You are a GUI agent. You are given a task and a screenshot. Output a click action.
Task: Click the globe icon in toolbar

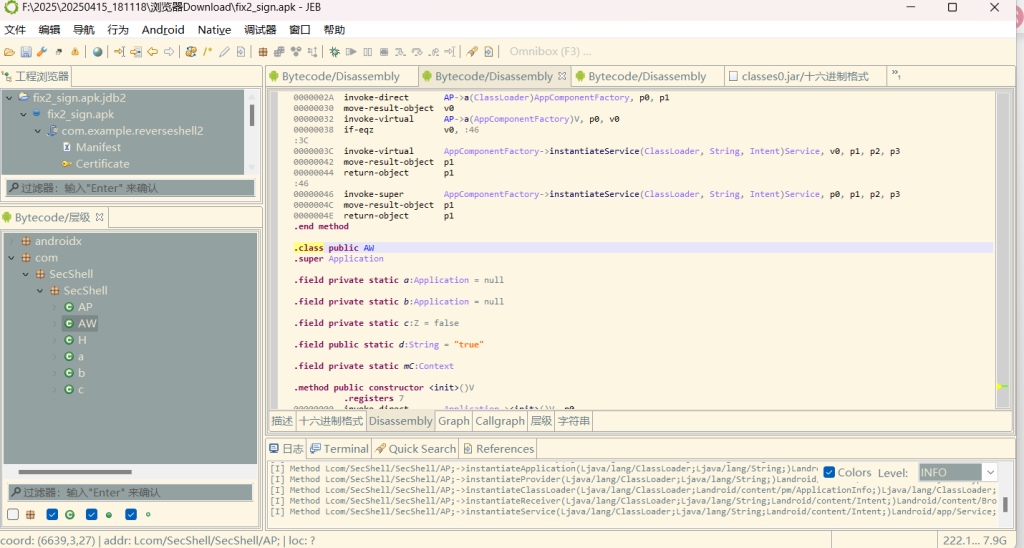click(x=98, y=52)
